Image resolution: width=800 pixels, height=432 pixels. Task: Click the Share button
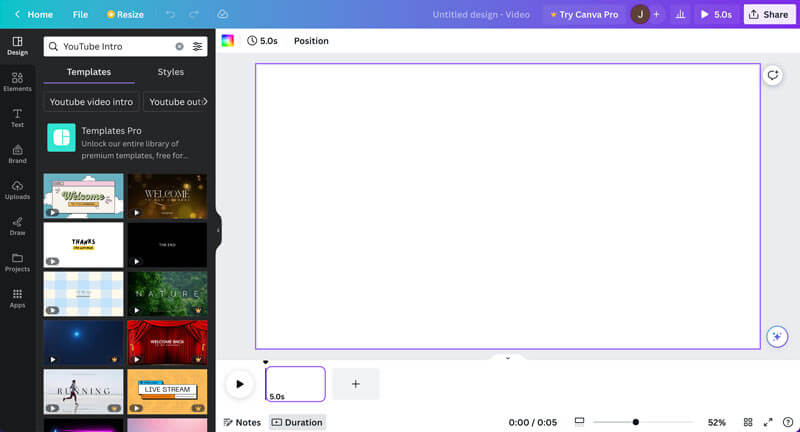tap(769, 14)
